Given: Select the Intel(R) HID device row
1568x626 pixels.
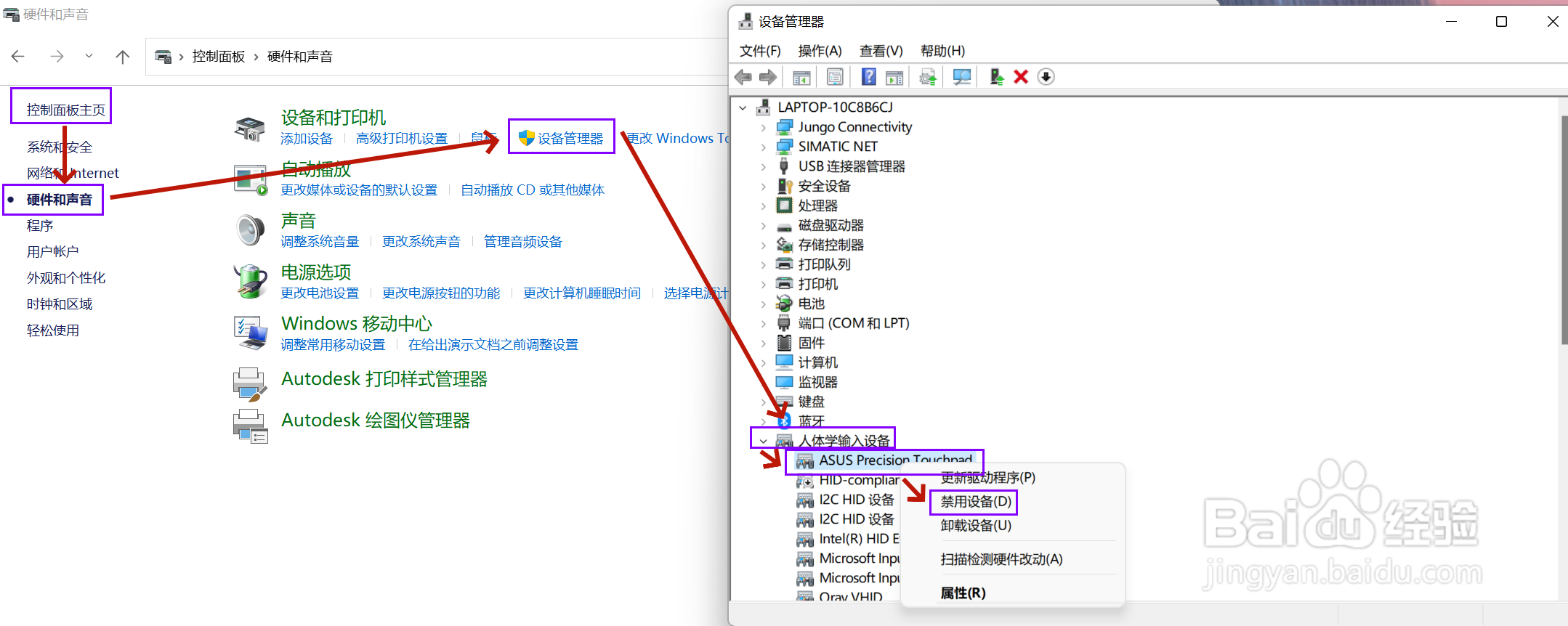Looking at the screenshot, I should [859, 539].
